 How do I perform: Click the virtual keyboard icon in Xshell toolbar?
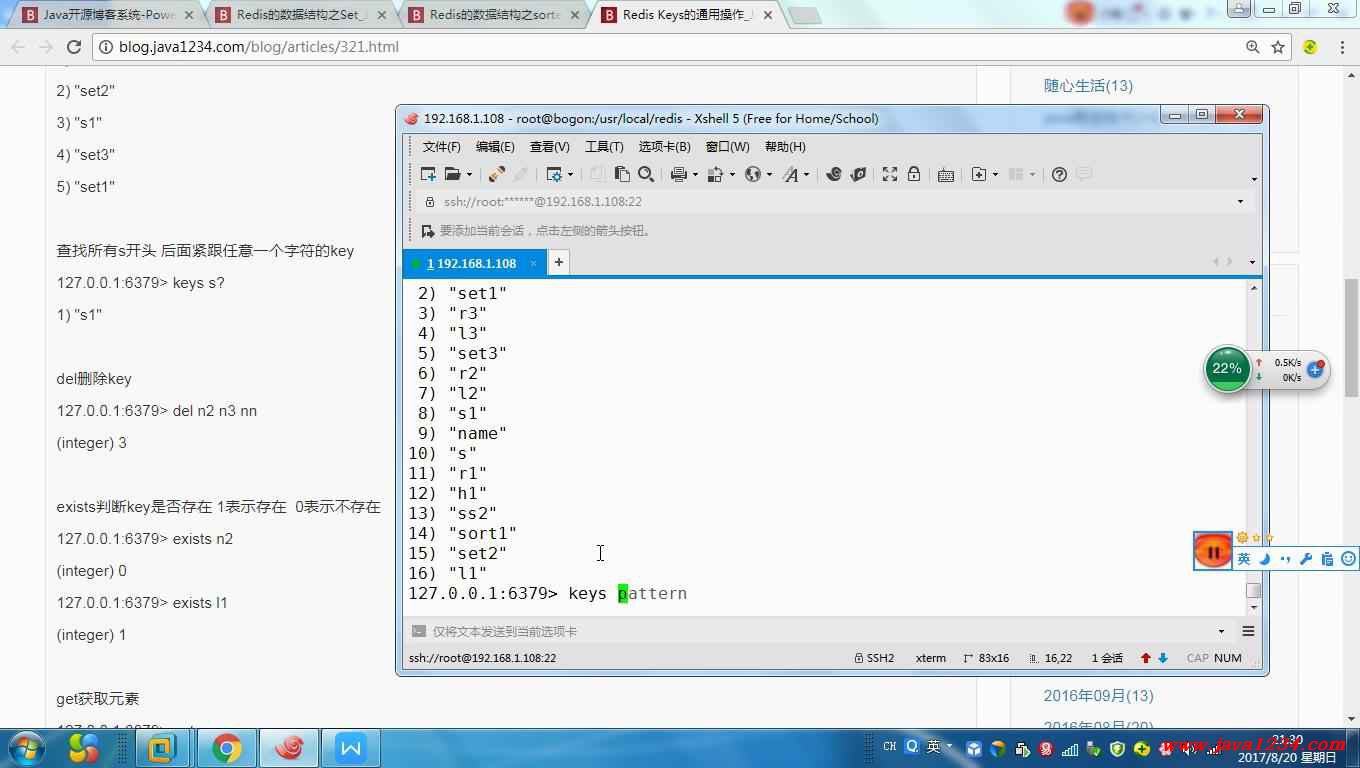946,174
